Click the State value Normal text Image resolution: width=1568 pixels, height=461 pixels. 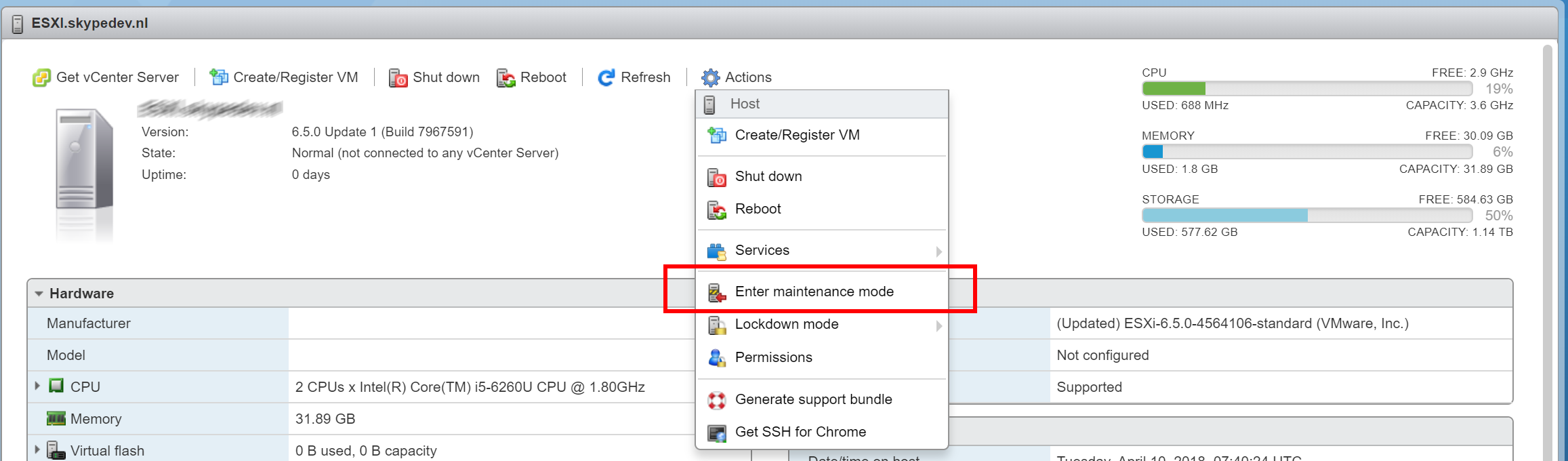425,153
